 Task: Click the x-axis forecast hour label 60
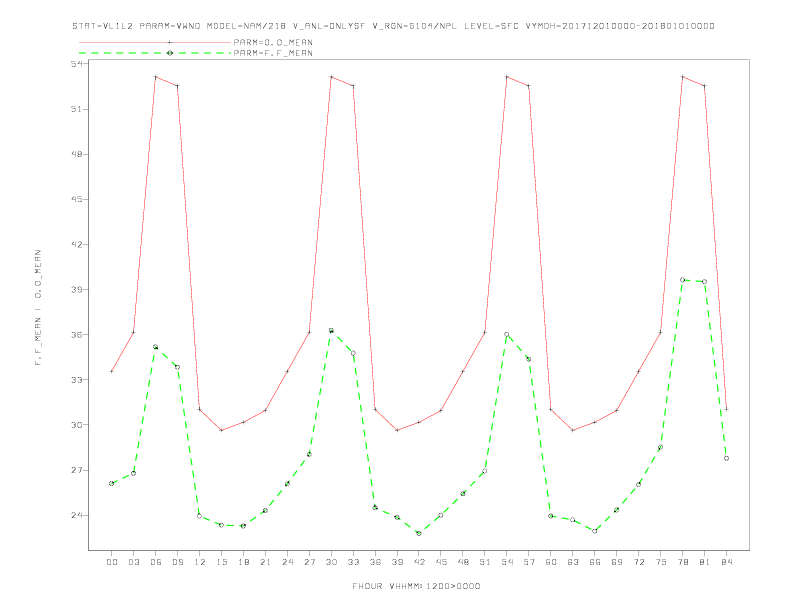551,562
